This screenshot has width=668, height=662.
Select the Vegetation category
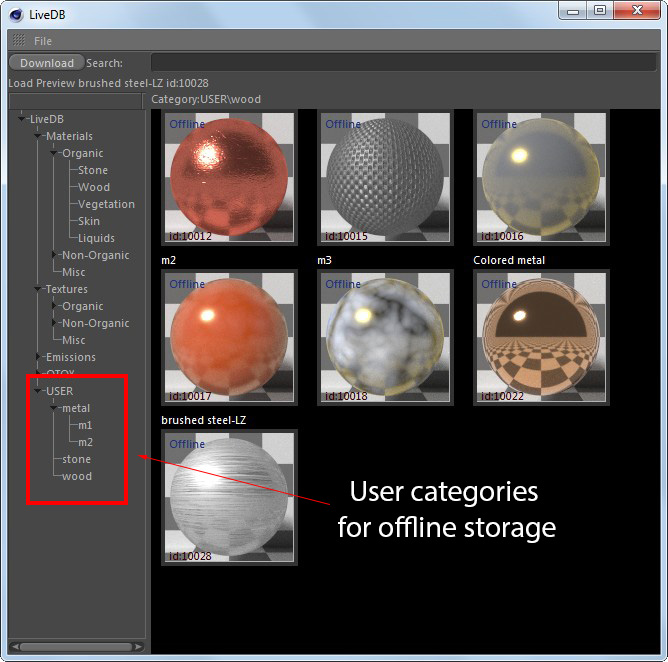[x=106, y=204]
